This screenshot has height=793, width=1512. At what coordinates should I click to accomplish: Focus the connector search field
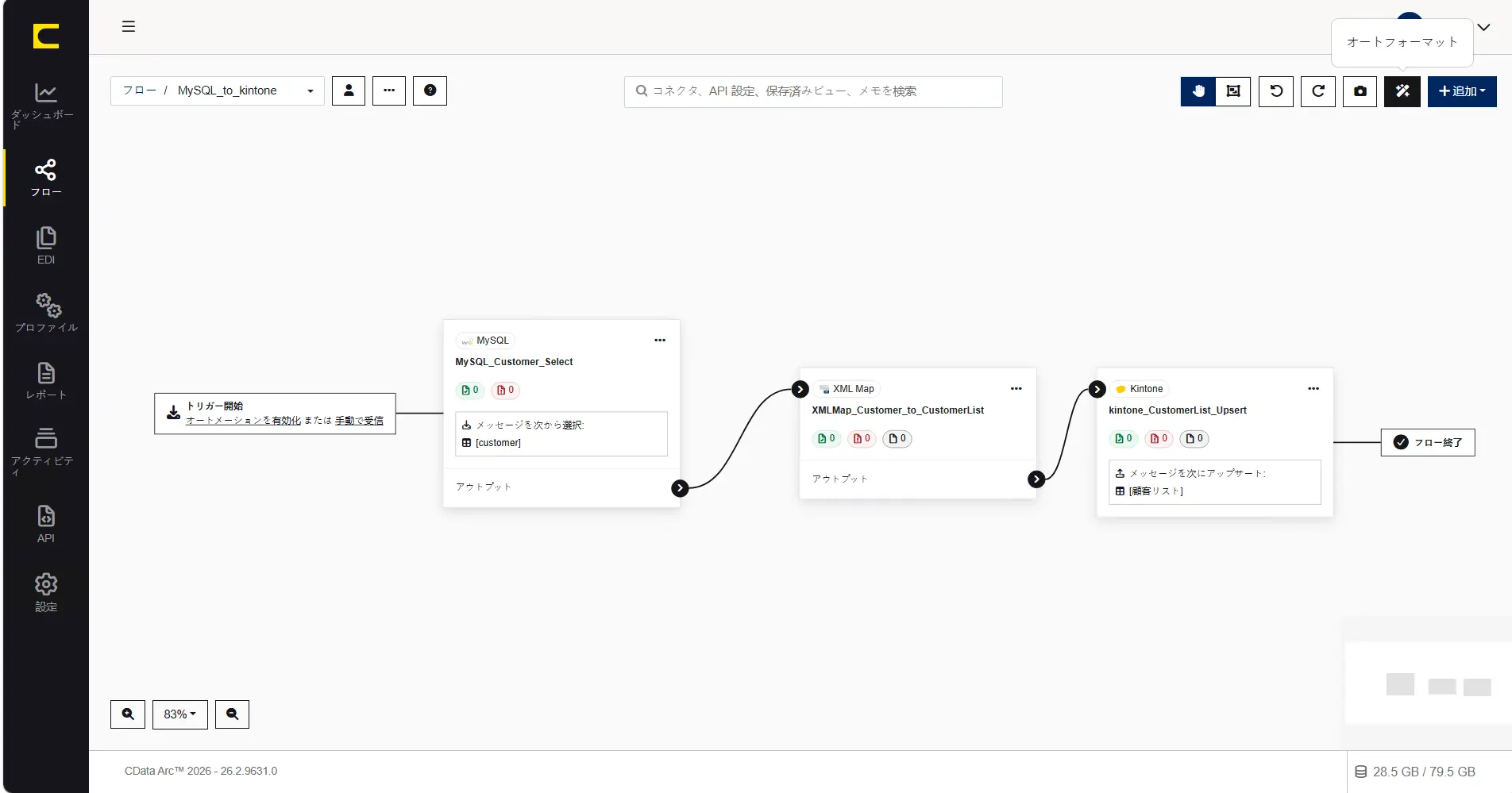[813, 91]
